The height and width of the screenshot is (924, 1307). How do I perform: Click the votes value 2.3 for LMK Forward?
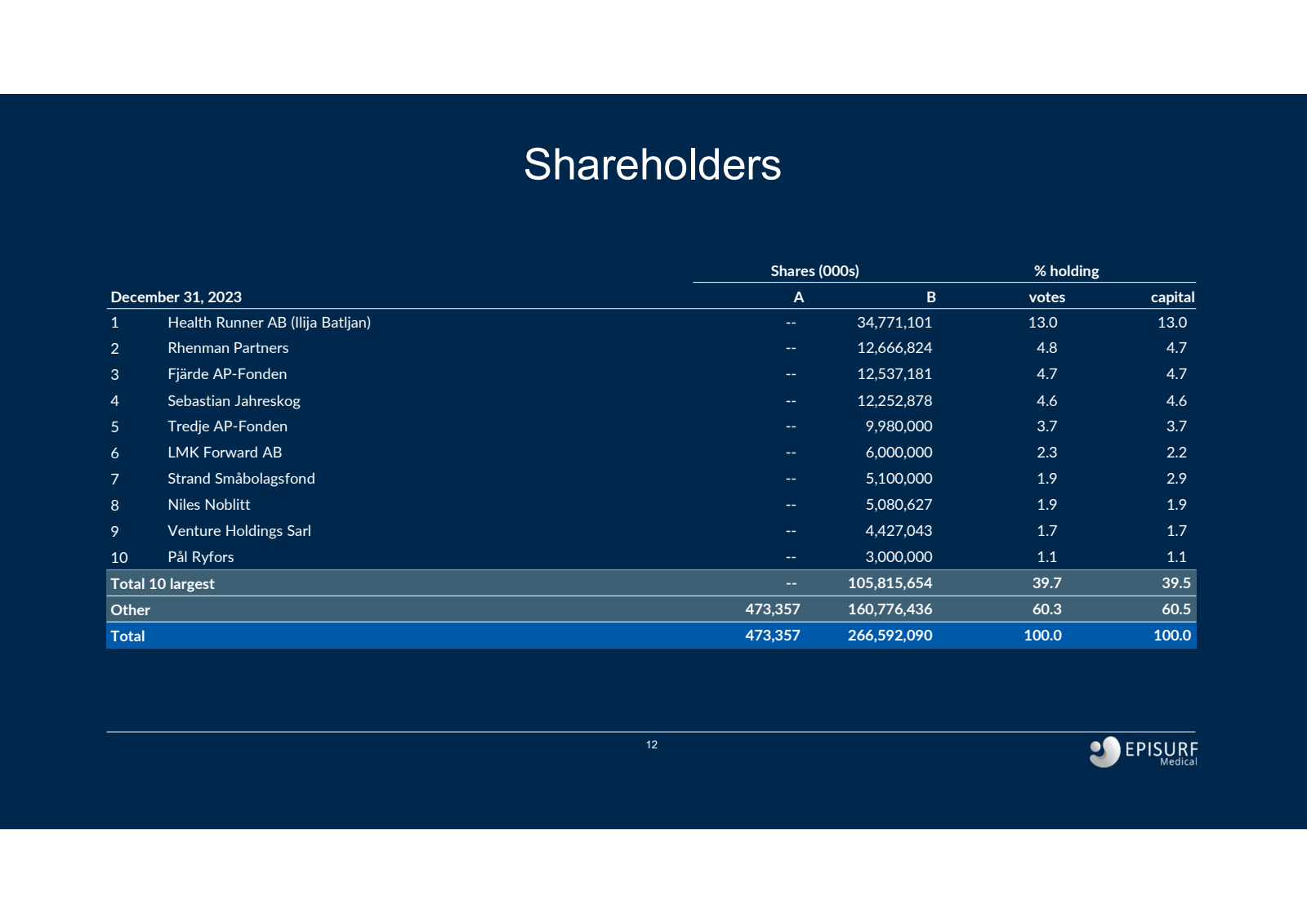point(1046,452)
